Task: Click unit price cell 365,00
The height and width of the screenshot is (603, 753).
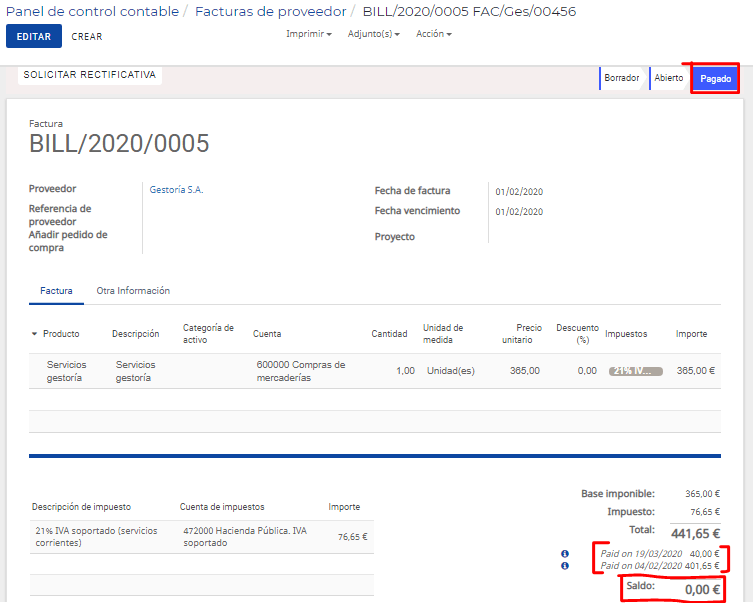Action: tap(524, 371)
